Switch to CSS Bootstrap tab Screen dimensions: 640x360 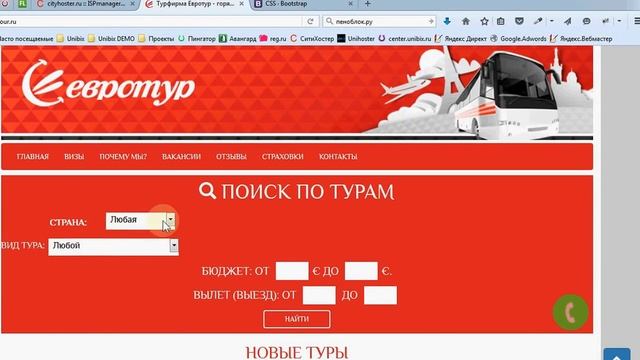pos(303,4)
